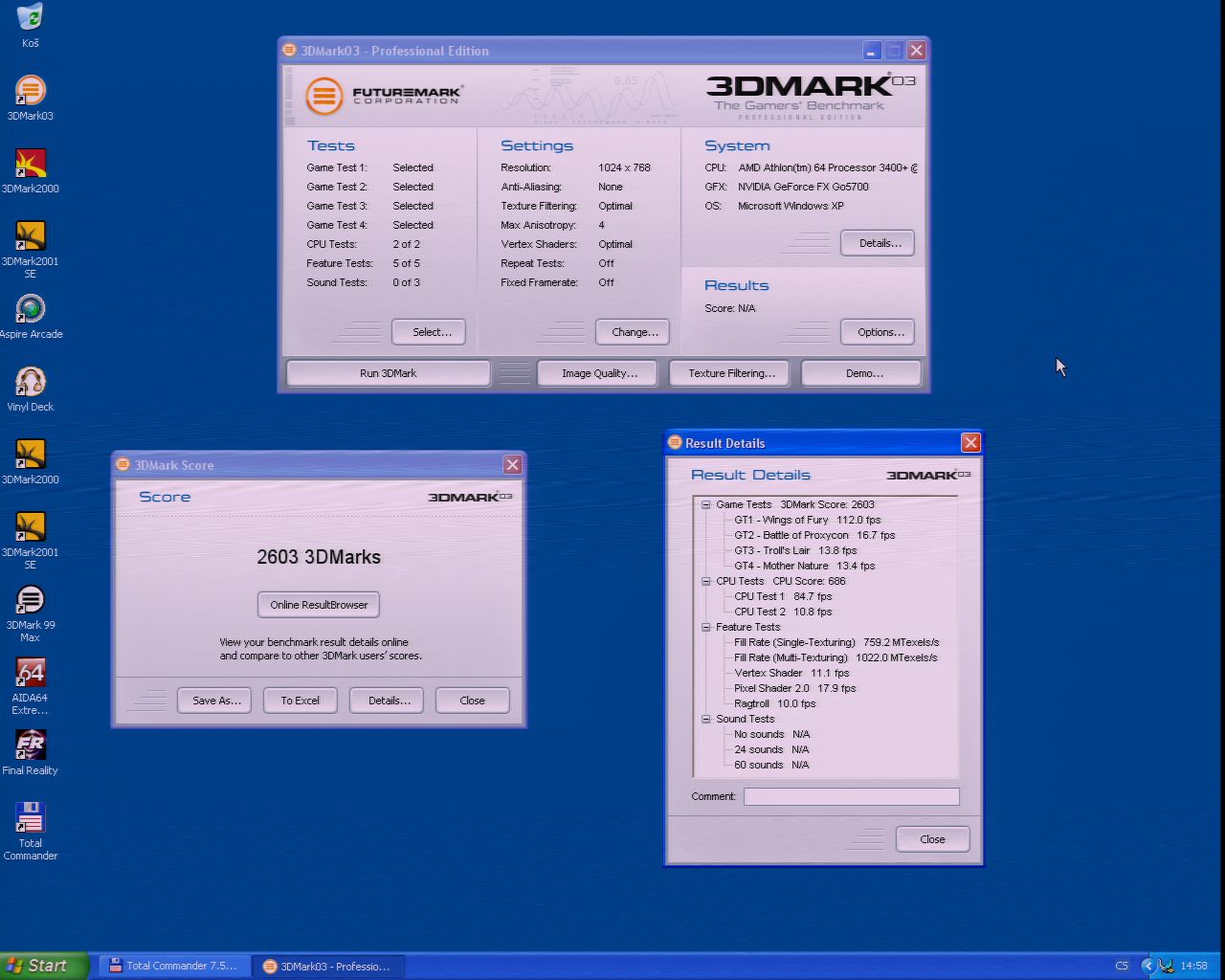Select CPU Test 1 result row
Image resolution: width=1225 pixels, height=980 pixels.
[x=783, y=596]
